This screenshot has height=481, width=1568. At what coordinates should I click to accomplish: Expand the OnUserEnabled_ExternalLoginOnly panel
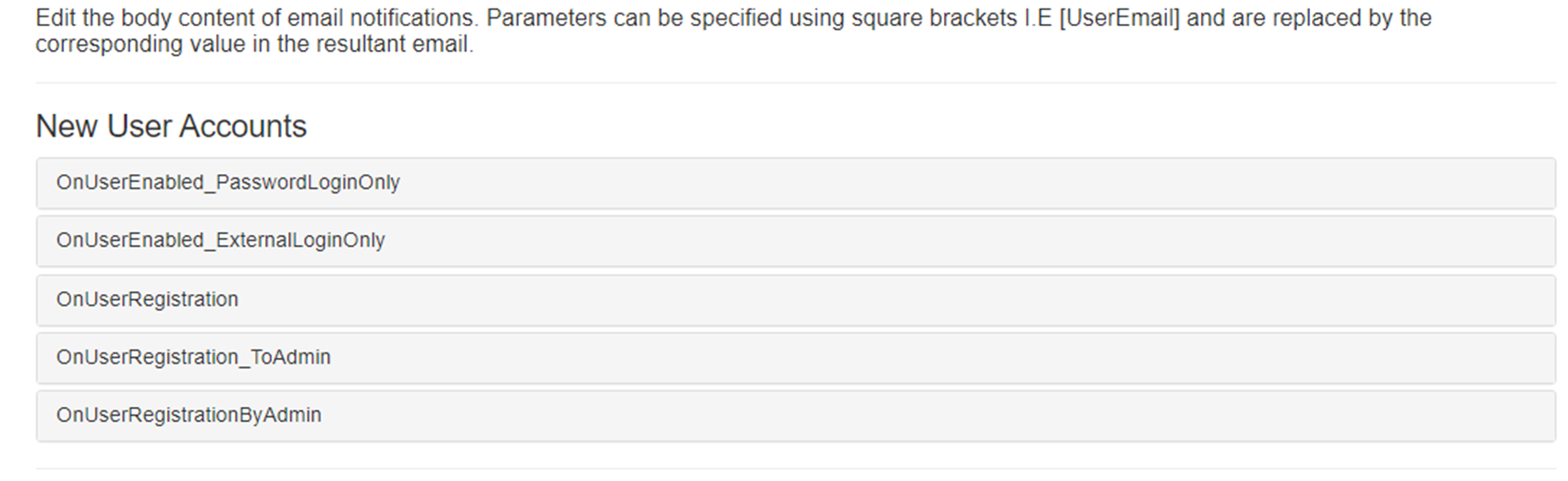pyautogui.click(x=795, y=241)
